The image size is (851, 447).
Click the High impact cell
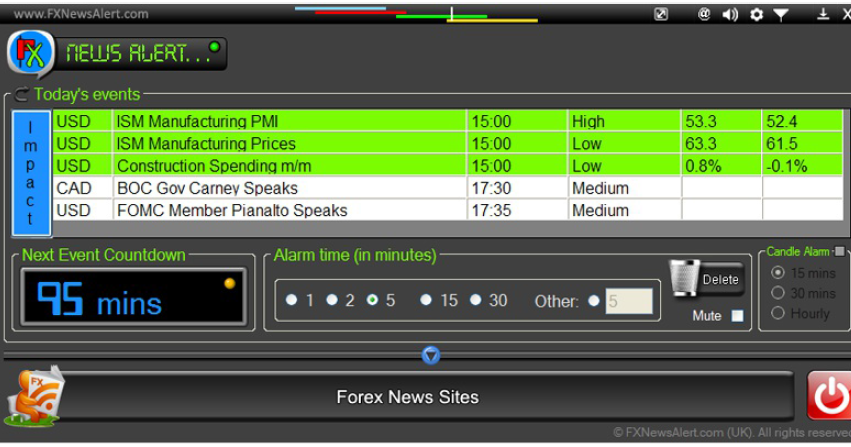624,121
